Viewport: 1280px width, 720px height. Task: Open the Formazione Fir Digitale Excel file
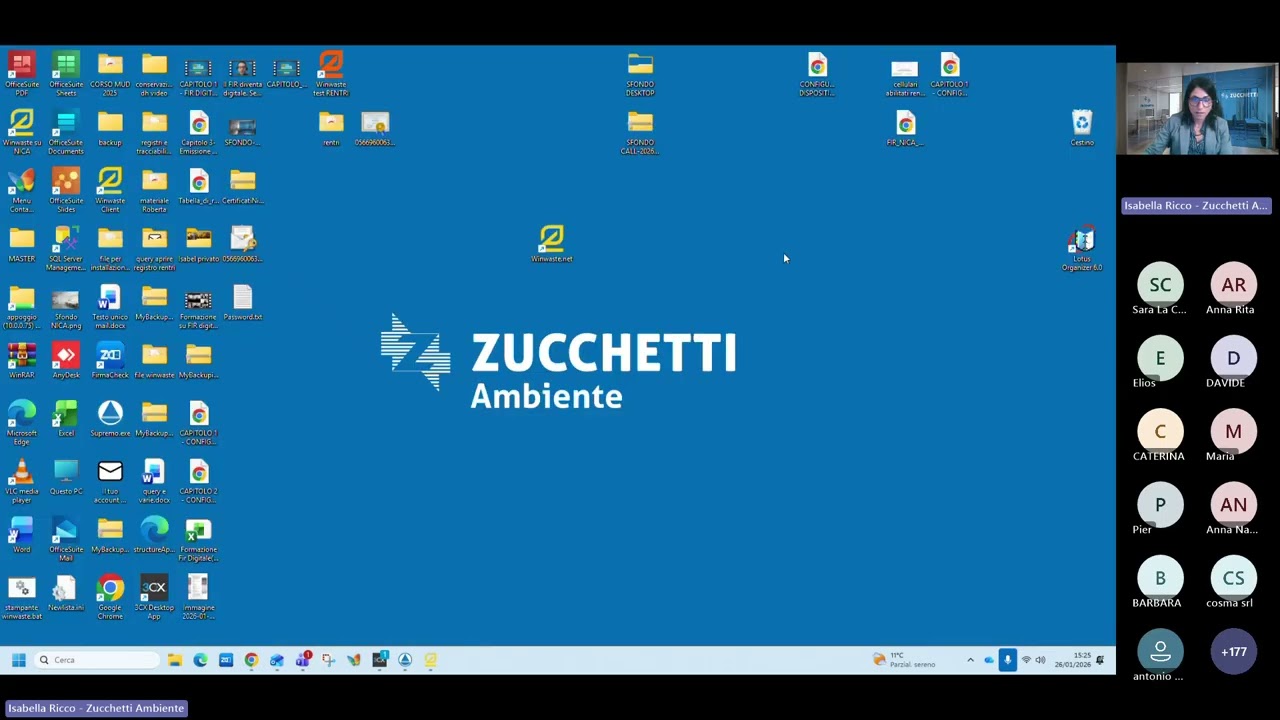tap(198, 538)
